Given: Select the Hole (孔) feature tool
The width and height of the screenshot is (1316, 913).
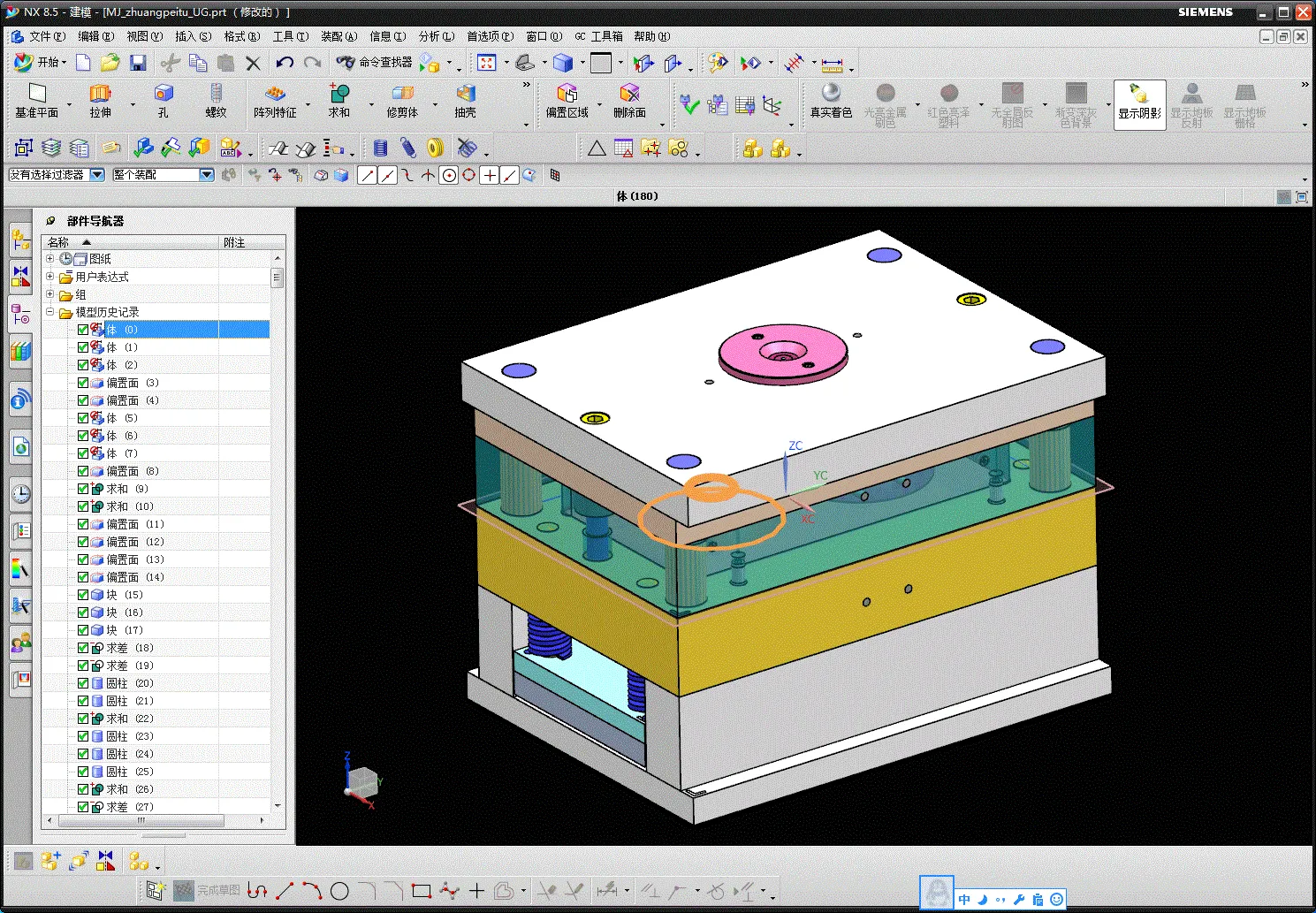Looking at the screenshot, I should click(163, 94).
